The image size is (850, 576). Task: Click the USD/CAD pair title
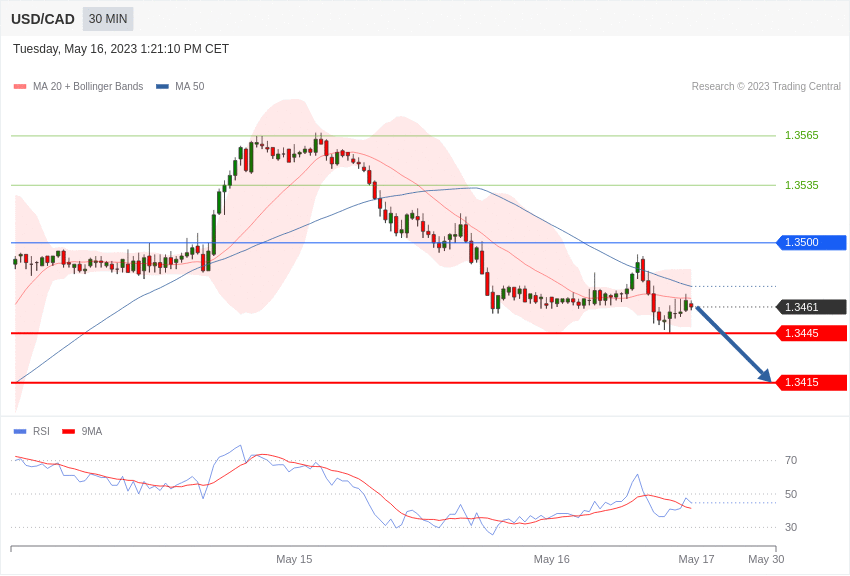tap(43, 19)
